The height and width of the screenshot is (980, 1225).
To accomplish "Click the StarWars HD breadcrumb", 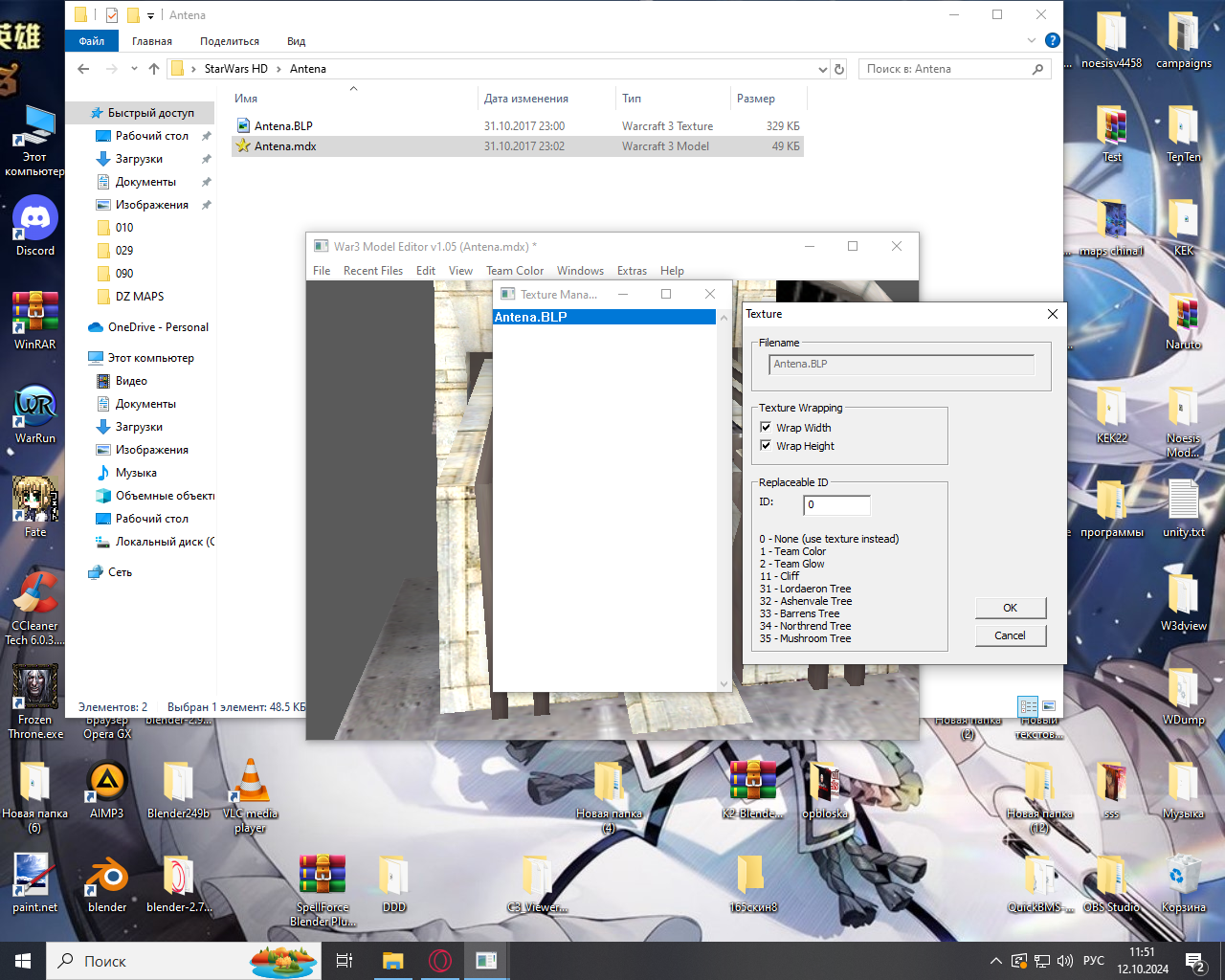I will (236, 69).
